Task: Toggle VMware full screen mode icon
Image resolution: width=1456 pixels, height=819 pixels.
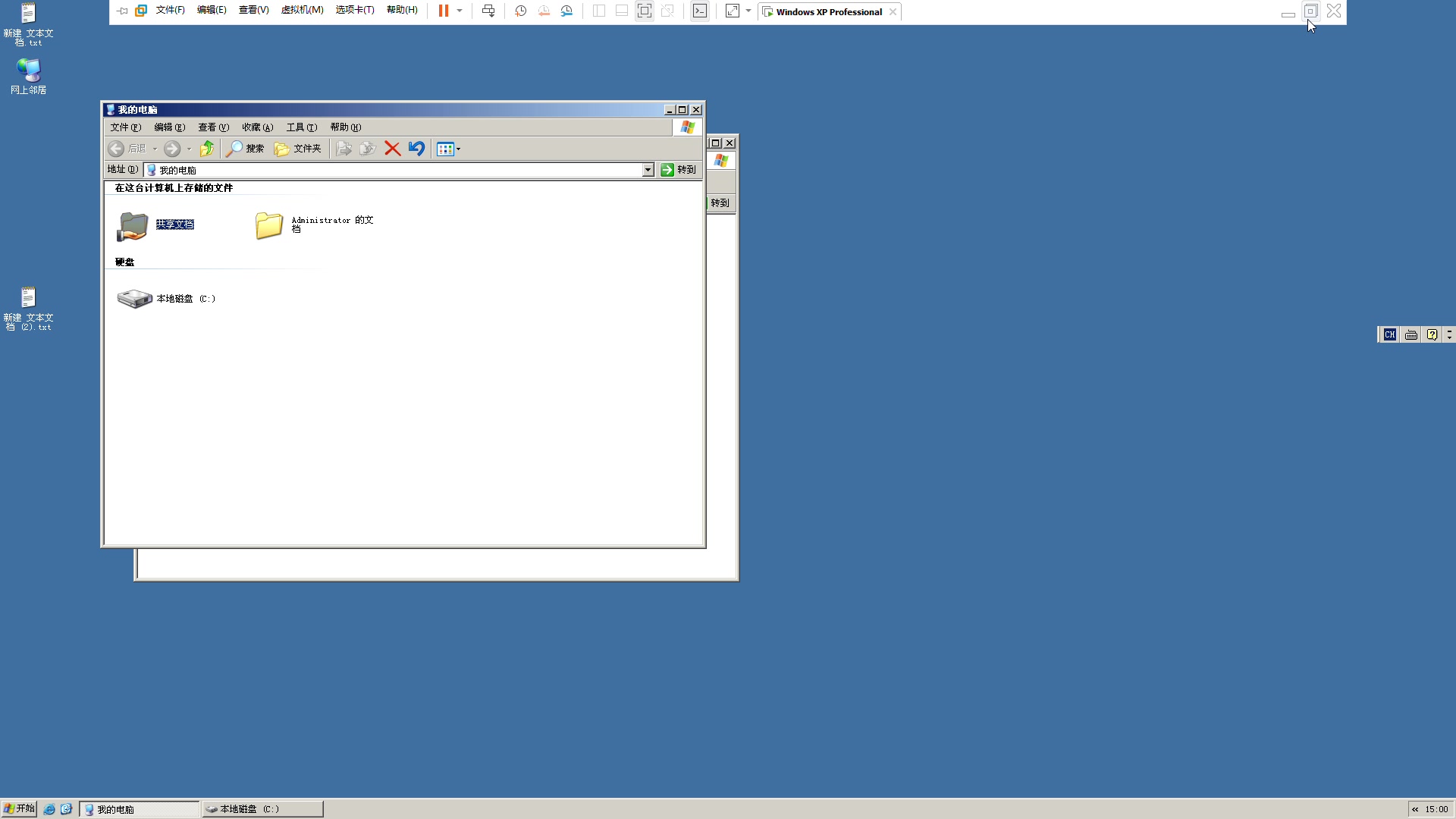Action: click(644, 11)
